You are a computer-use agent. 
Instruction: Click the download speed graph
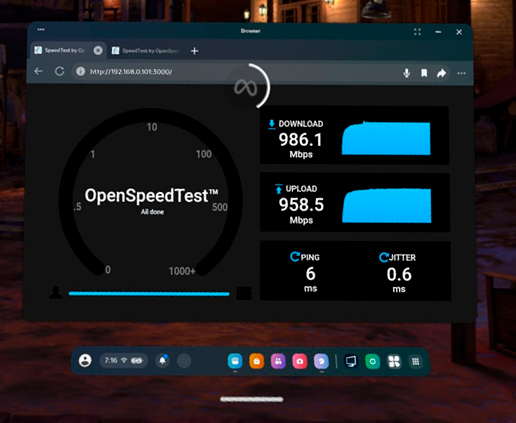click(386, 138)
